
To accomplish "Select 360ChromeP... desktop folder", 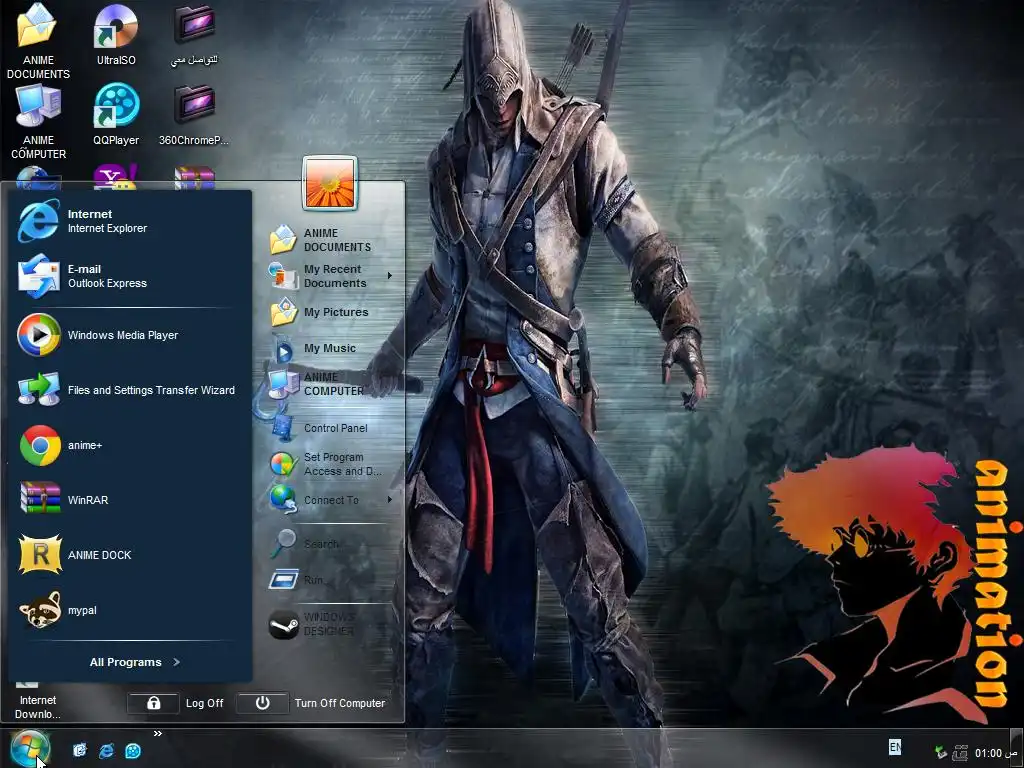I will pyautogui.click(x=194, y=115).
